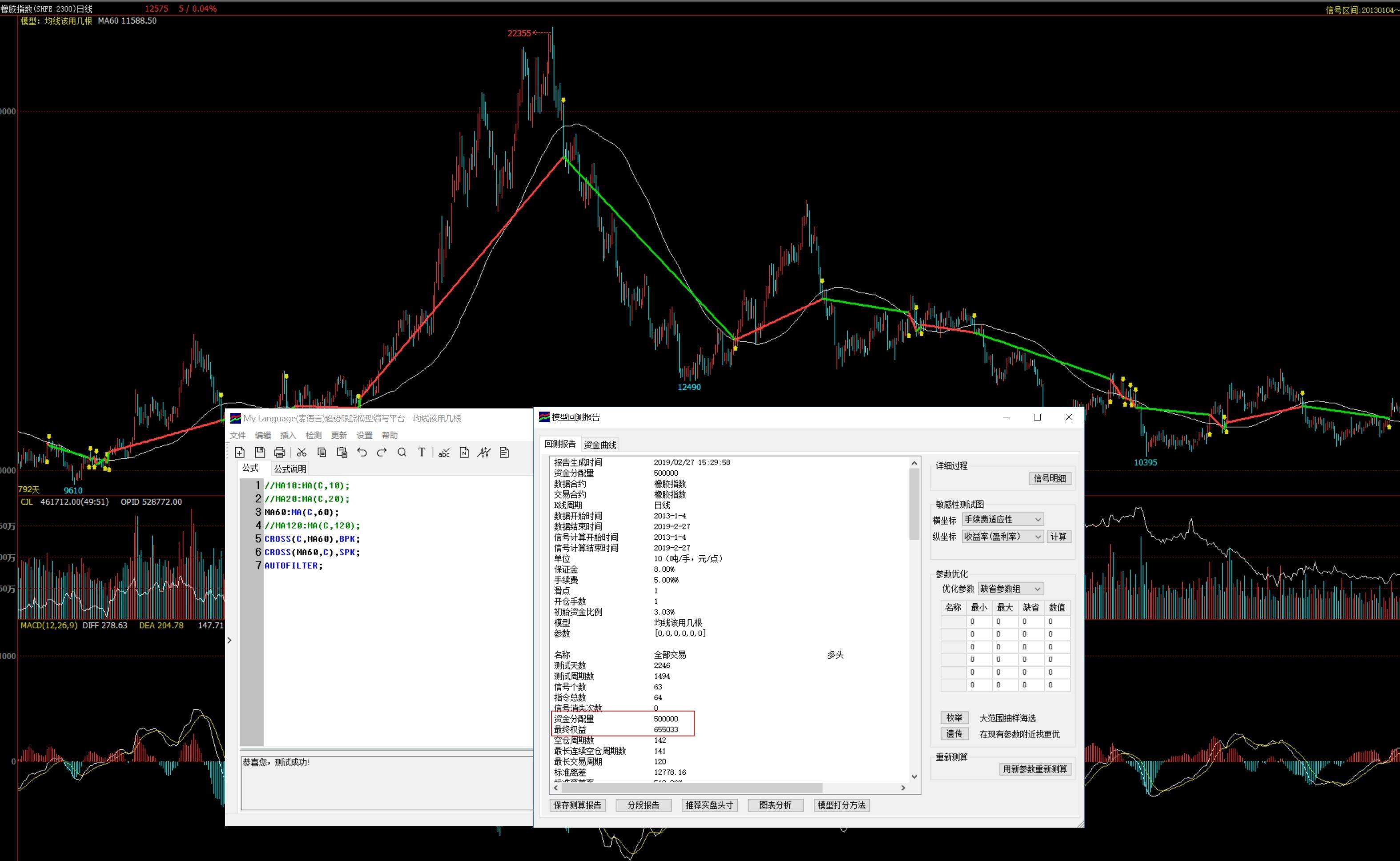Viewport: 1400px width, 861px height.
Task: Redo the edit with the redo arrow
Action: [x=382, y=452]
